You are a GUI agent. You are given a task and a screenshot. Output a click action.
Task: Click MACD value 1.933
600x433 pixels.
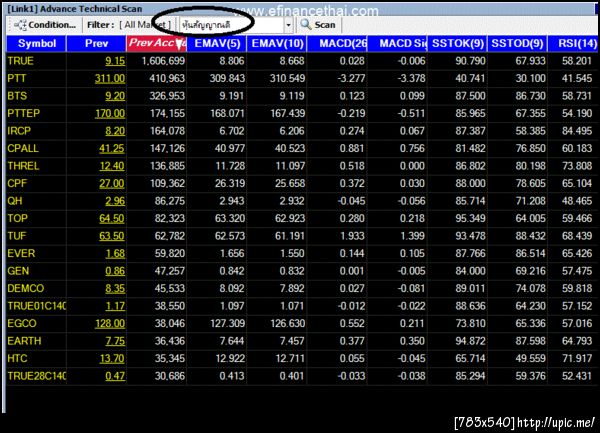pos(352,236)
